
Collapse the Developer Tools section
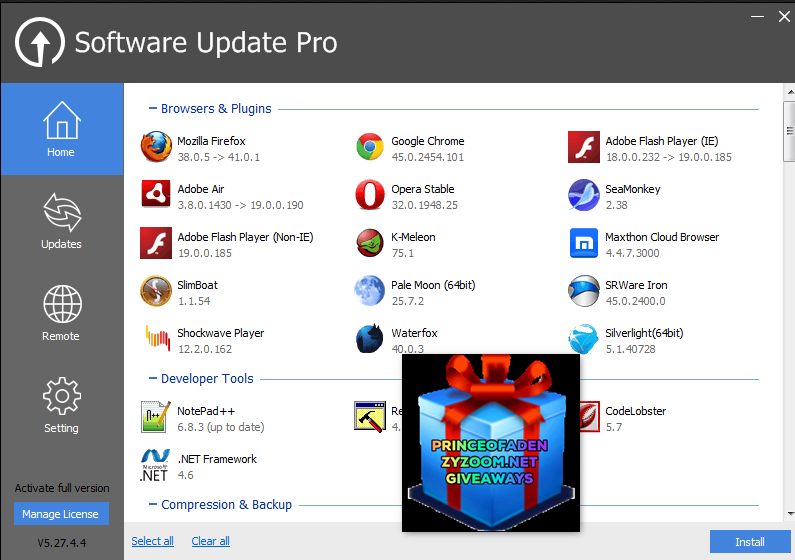coord(153,379)
